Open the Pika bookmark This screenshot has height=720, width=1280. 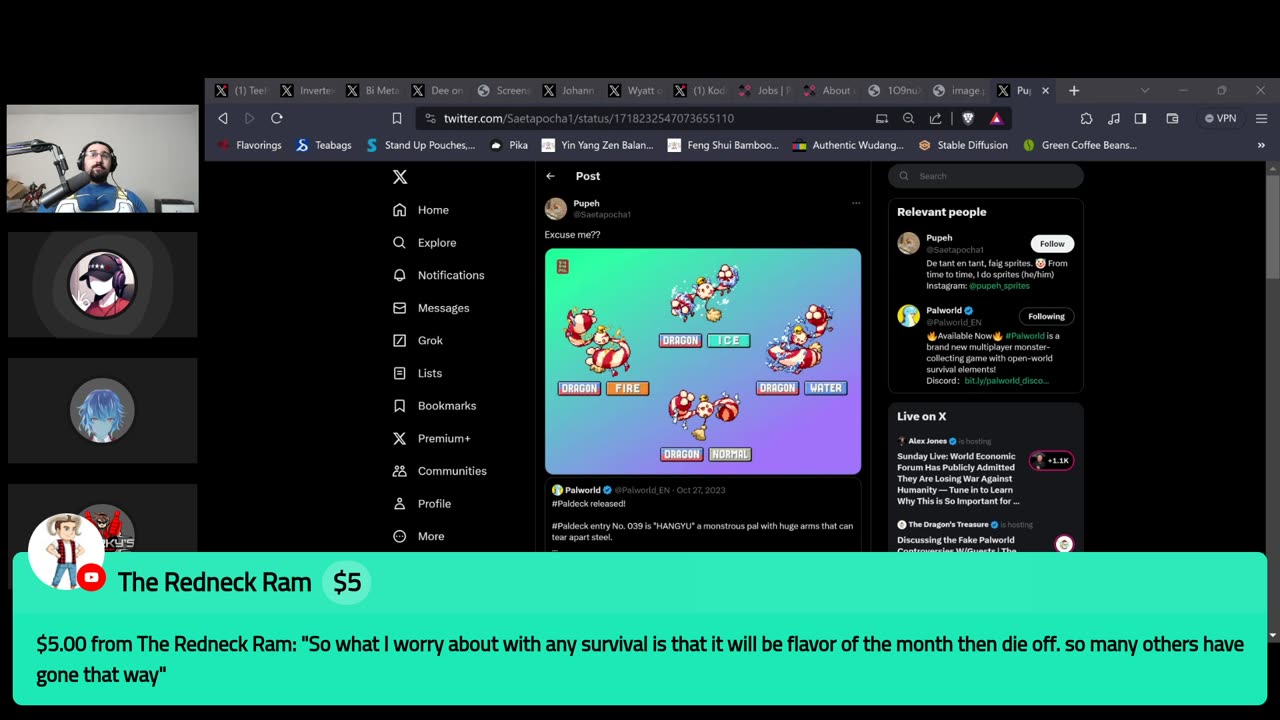point(509,145)
